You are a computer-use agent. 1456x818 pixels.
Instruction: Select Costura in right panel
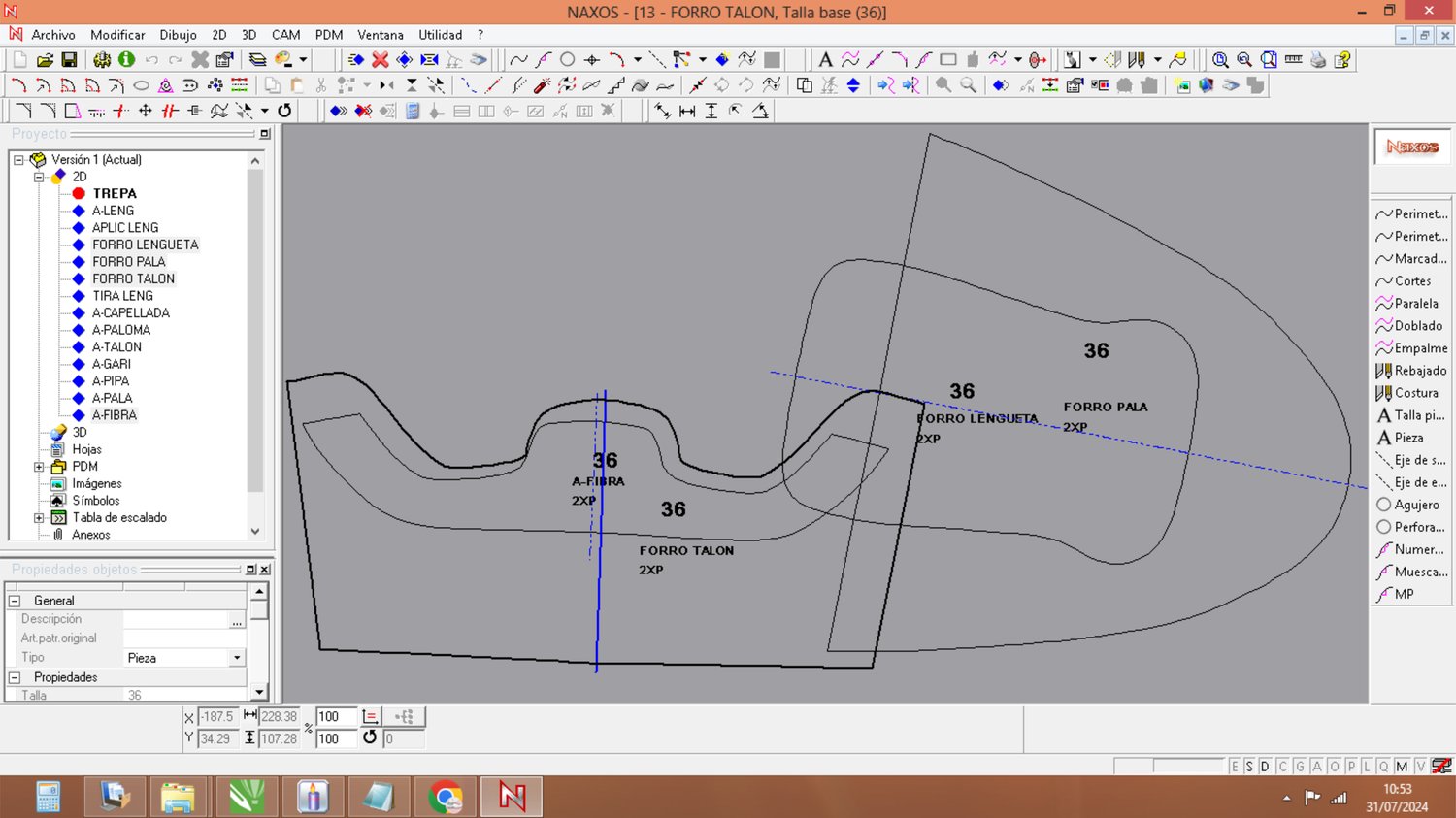tap(1408, 393)
